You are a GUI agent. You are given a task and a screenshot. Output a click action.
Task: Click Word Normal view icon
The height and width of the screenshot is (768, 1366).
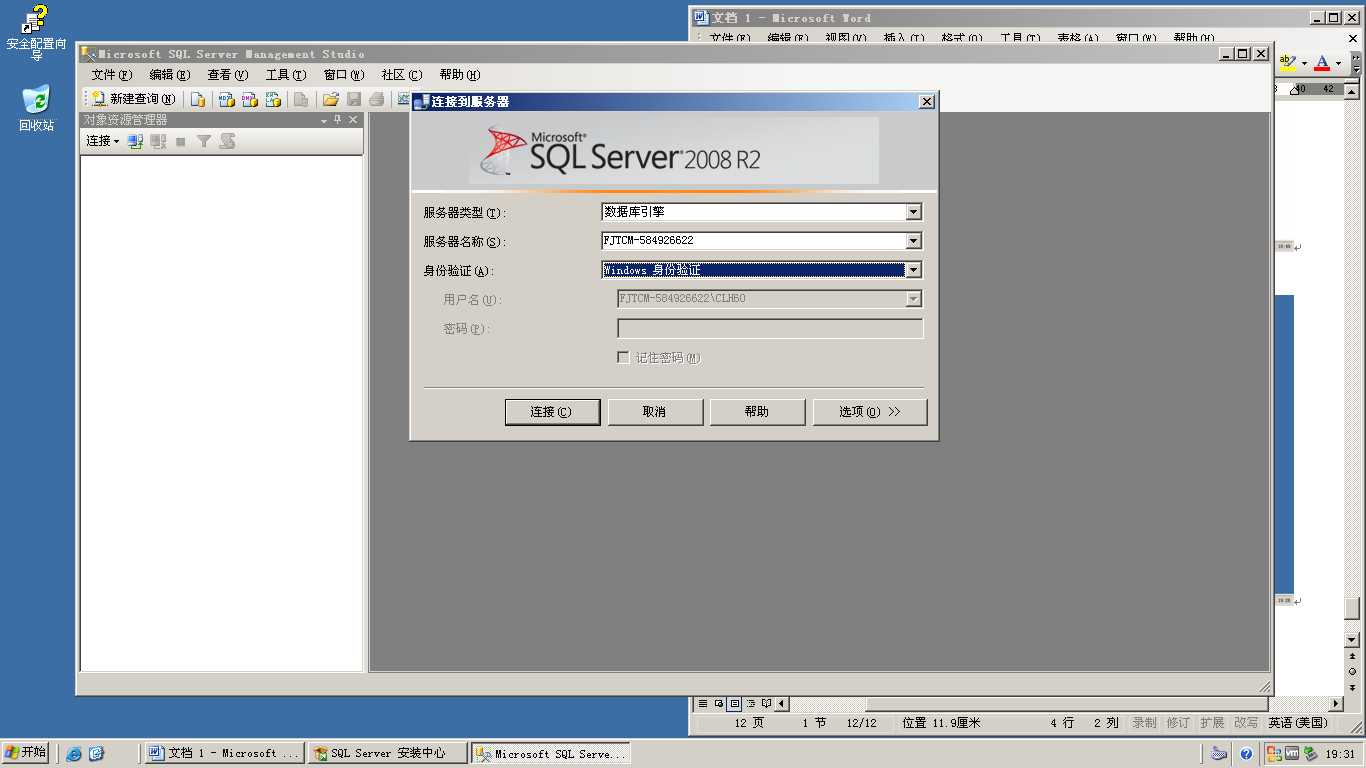[x=702, y=704]
